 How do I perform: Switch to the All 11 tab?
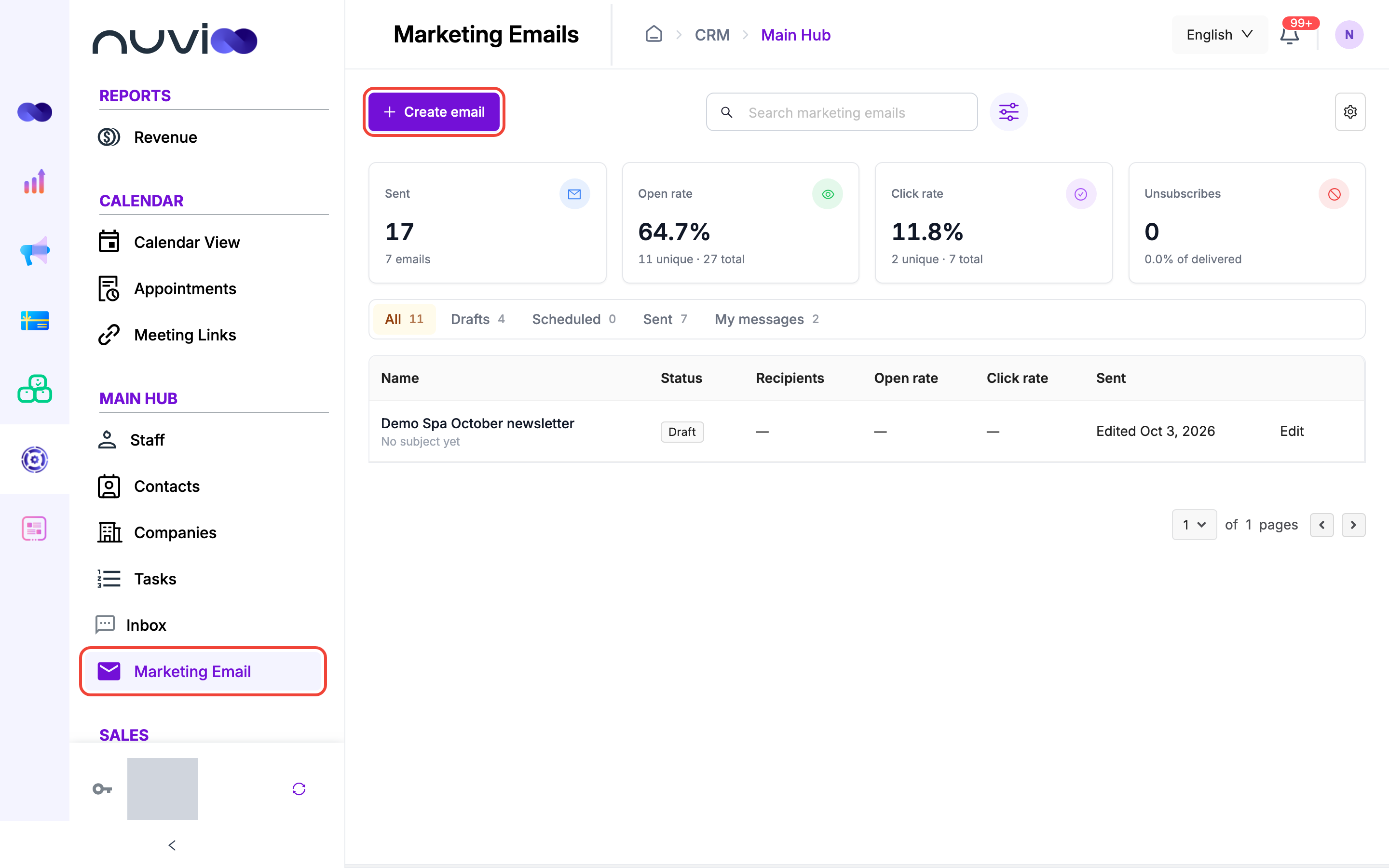click(x=404, y=319)
